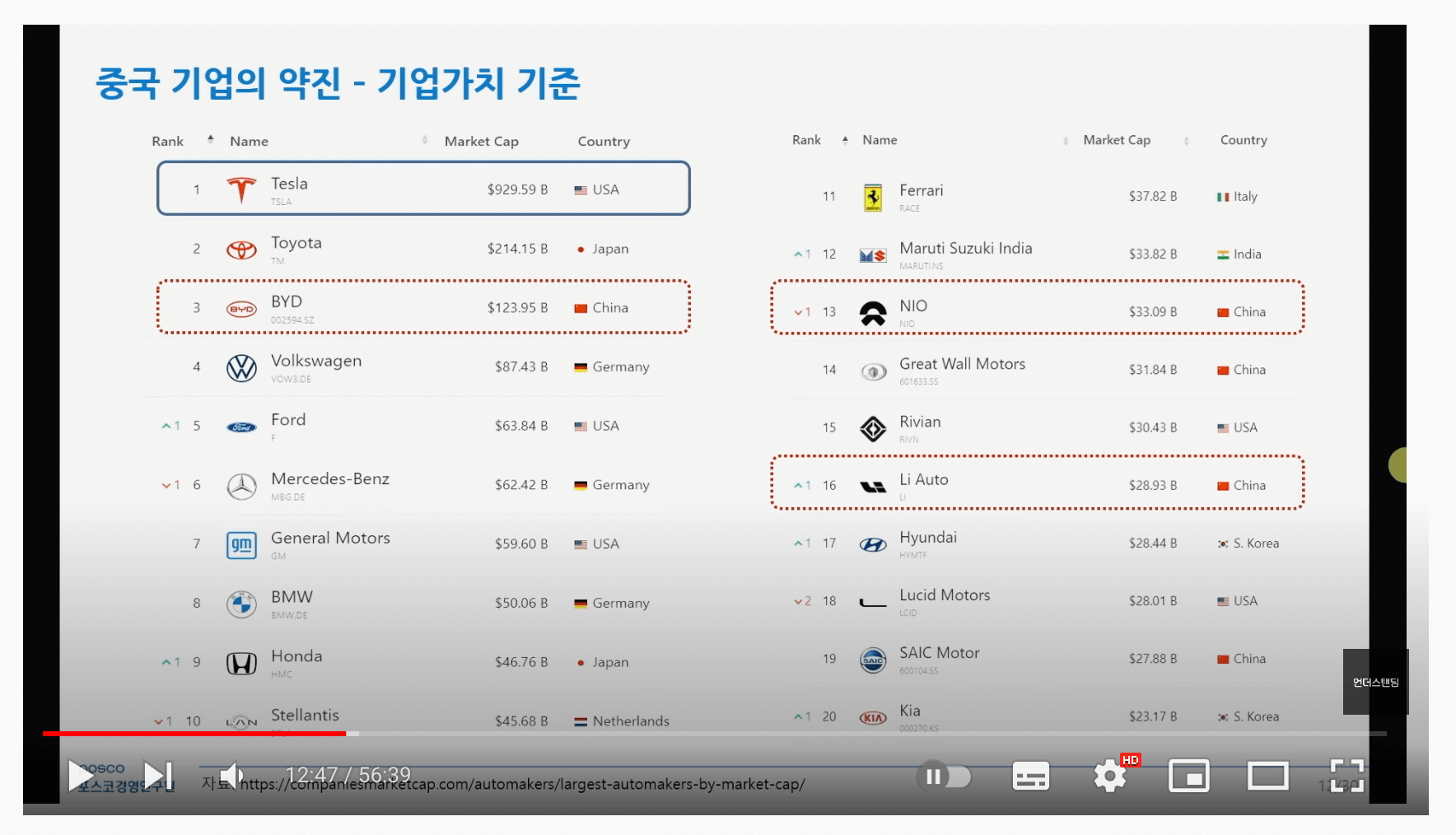Click the NIO logo icon

(873, 313)
